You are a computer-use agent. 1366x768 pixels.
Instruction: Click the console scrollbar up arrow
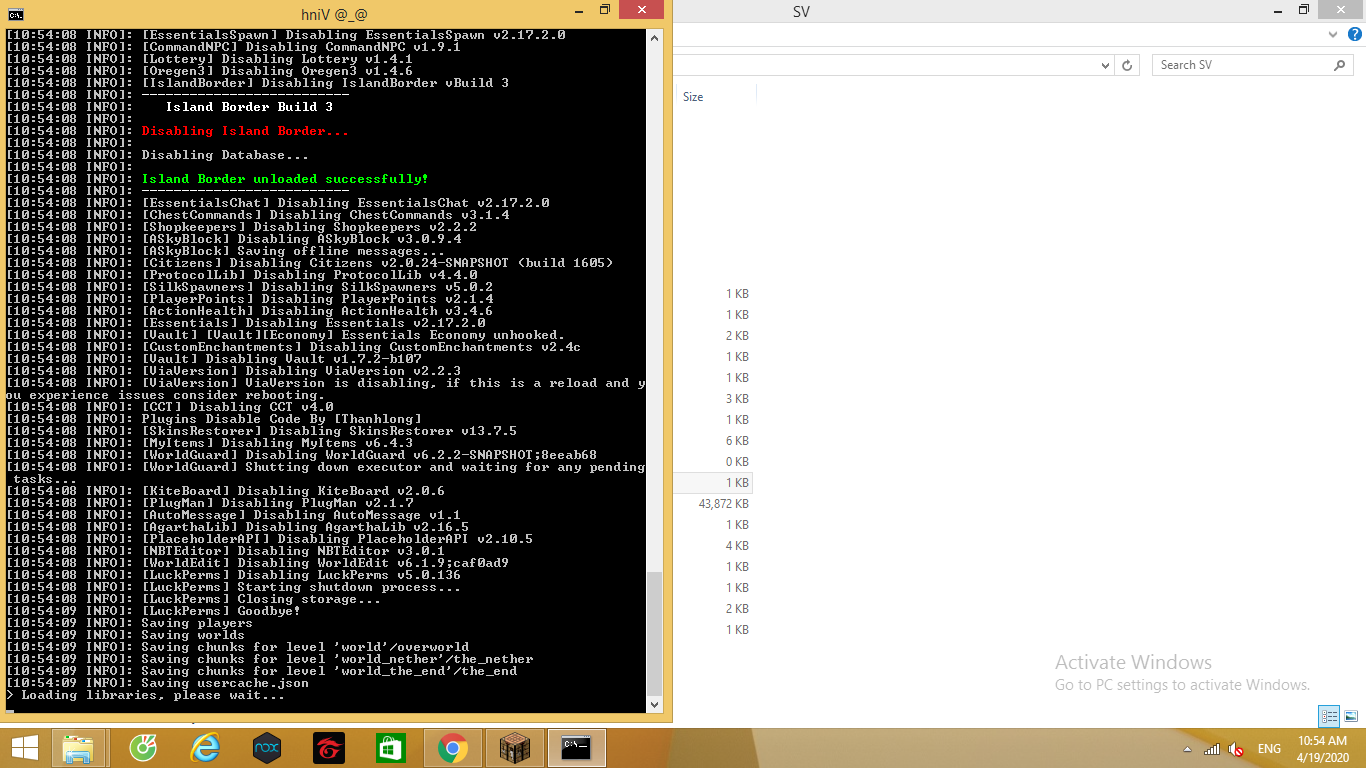pyautogui.click(x=655, y=37)
